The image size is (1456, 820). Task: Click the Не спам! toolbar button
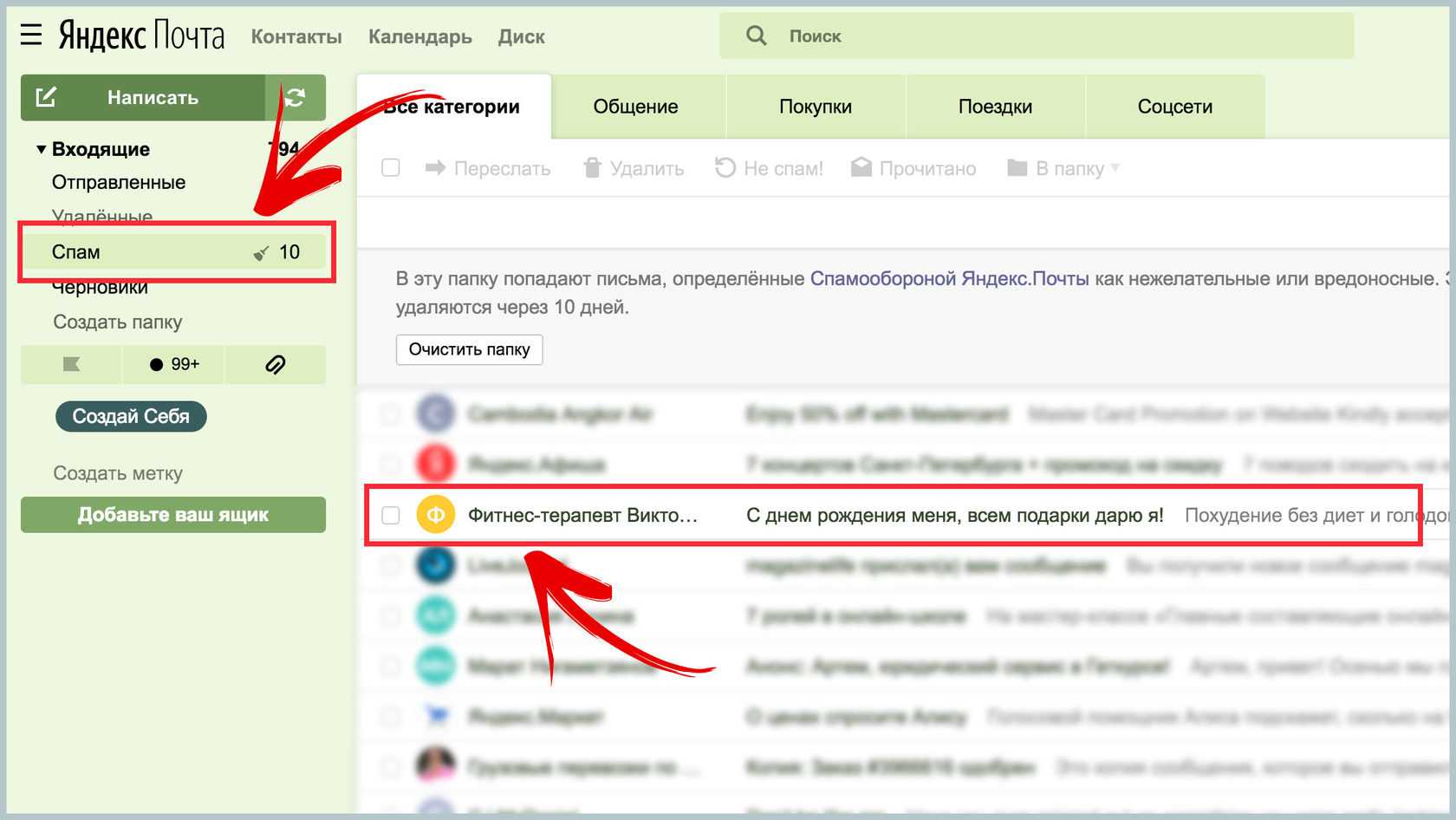pyautogui.click(x=769, y=168)
